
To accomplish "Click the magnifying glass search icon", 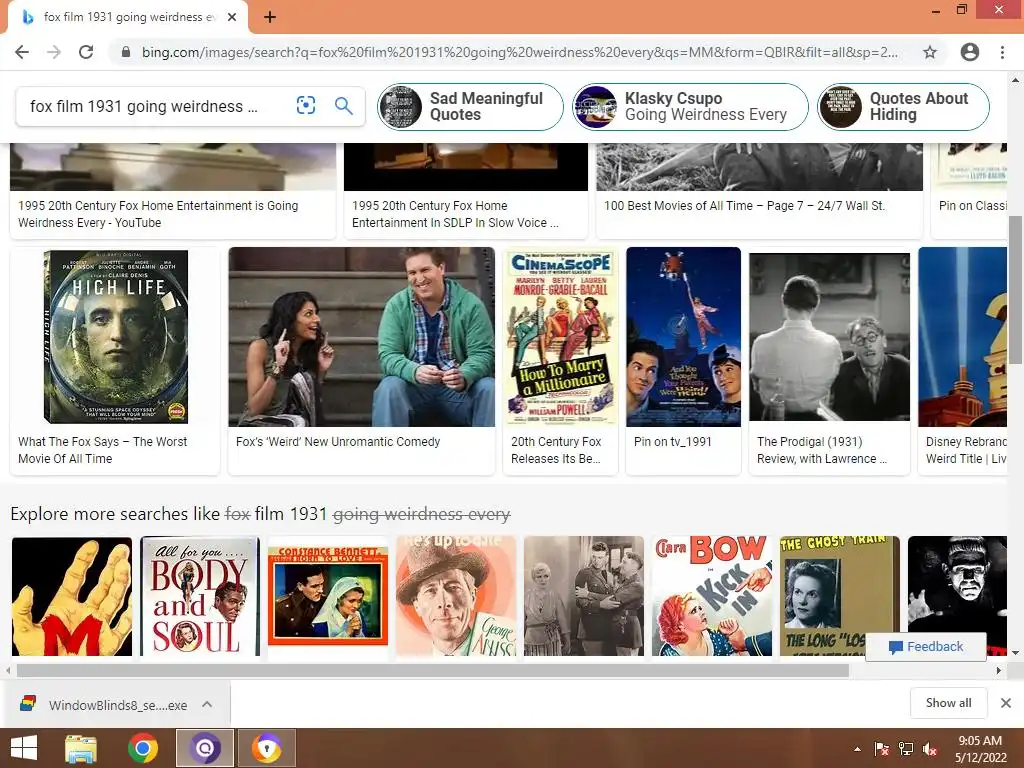I will pos(344,105).
